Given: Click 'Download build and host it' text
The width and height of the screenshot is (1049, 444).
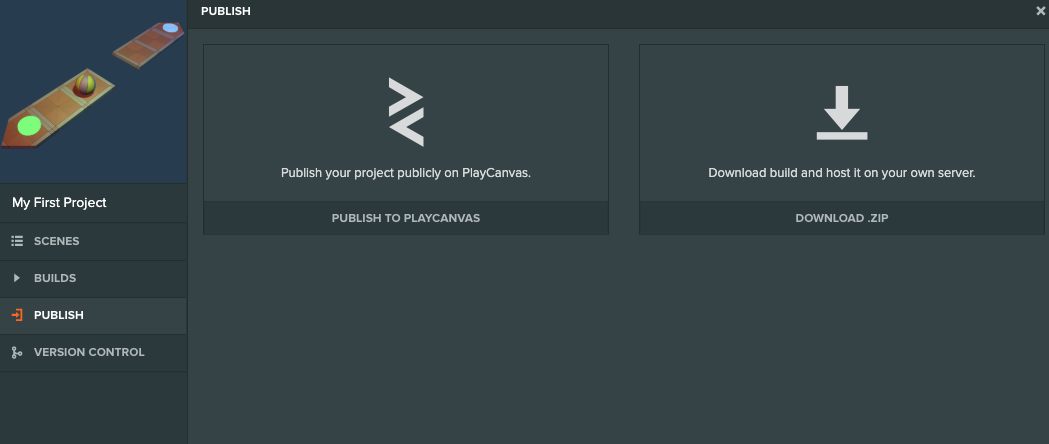Looking at the screenshot, I should tap(842, 173).
